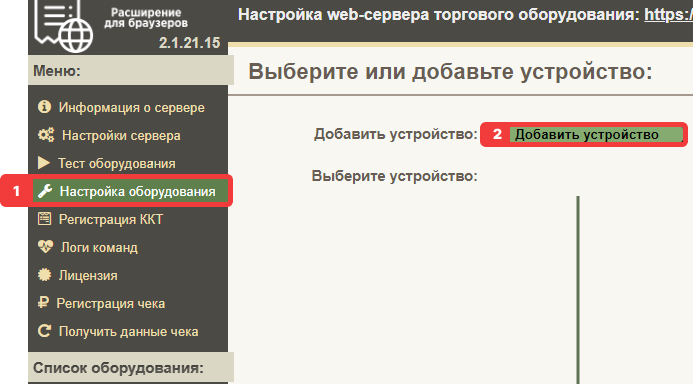Show Логи команд
The image size is (693, 384).
pos(99,247)
